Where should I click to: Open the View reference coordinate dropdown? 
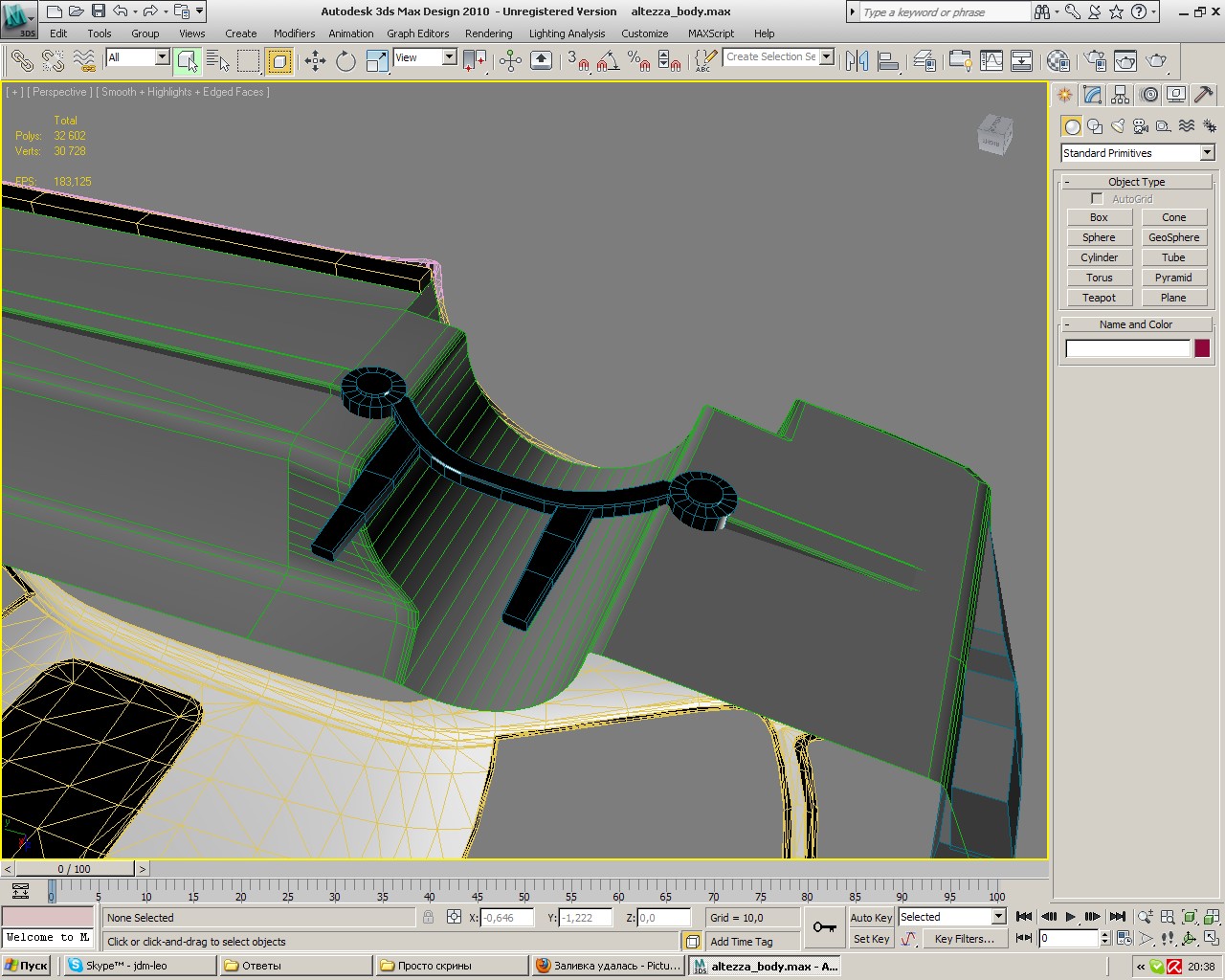click(x=425, y=57)
